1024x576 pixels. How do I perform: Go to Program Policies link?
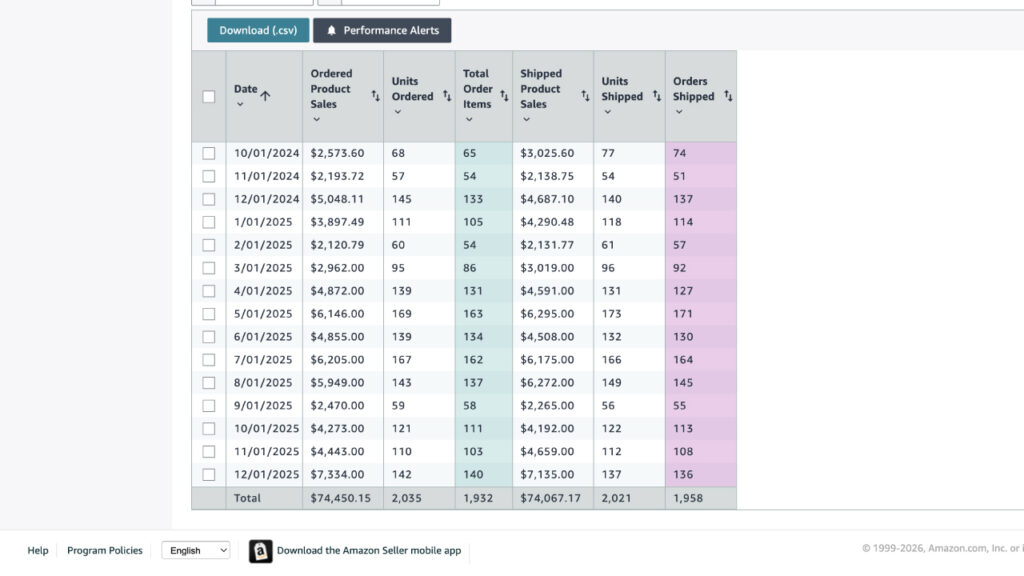[x=105, y=551]
